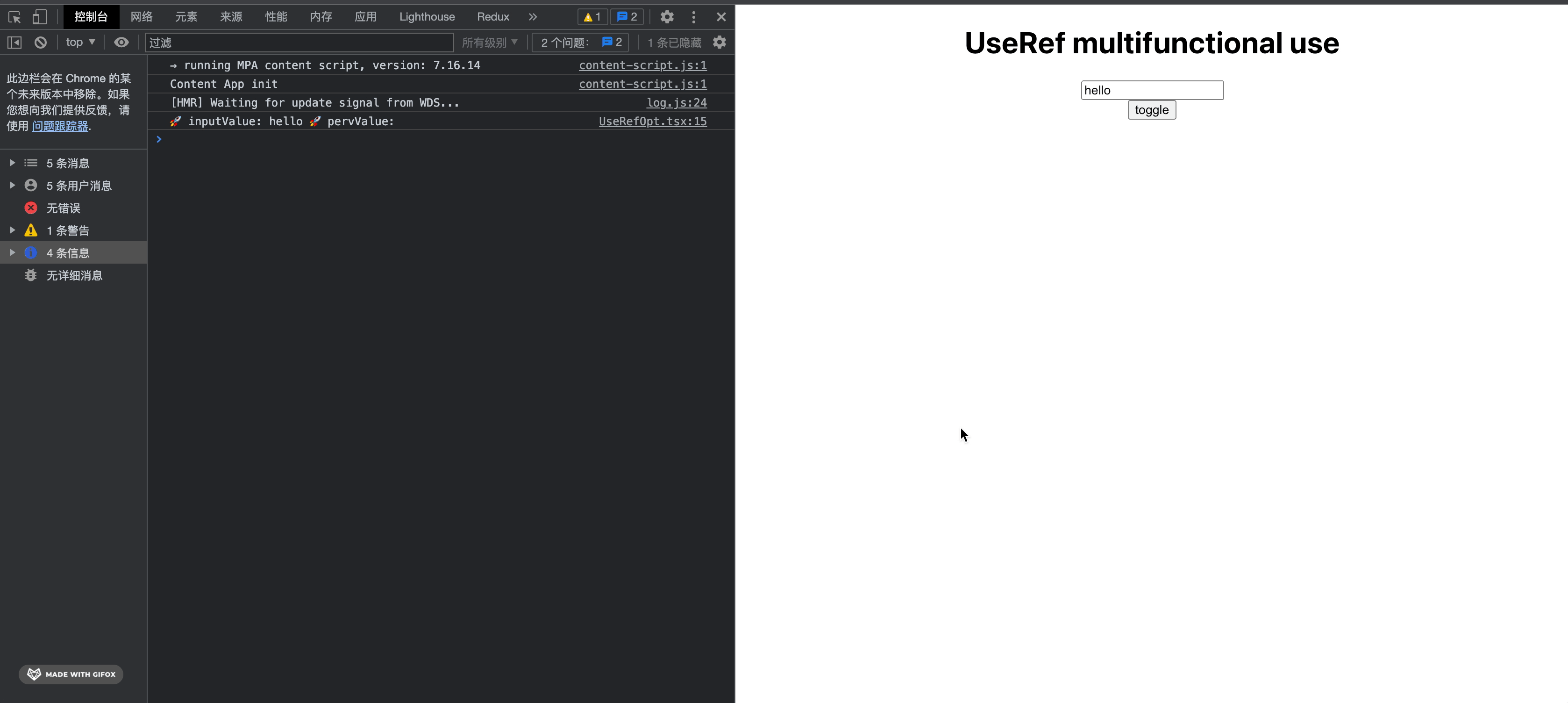Open the 所有级别 log level dropdown
Viewport: 1568px width, 703px height.
489,43
